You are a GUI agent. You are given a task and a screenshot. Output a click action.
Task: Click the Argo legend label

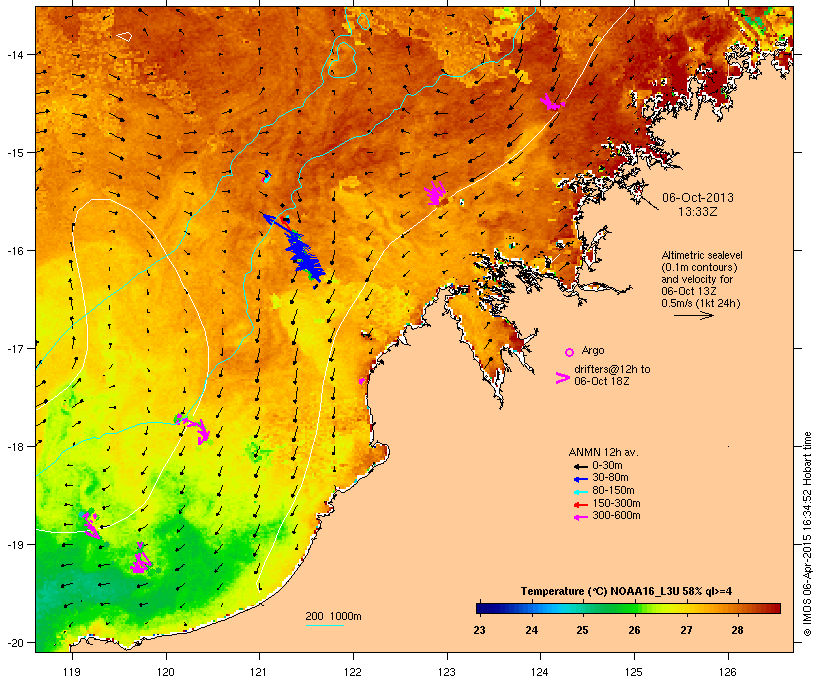(593, 350)
